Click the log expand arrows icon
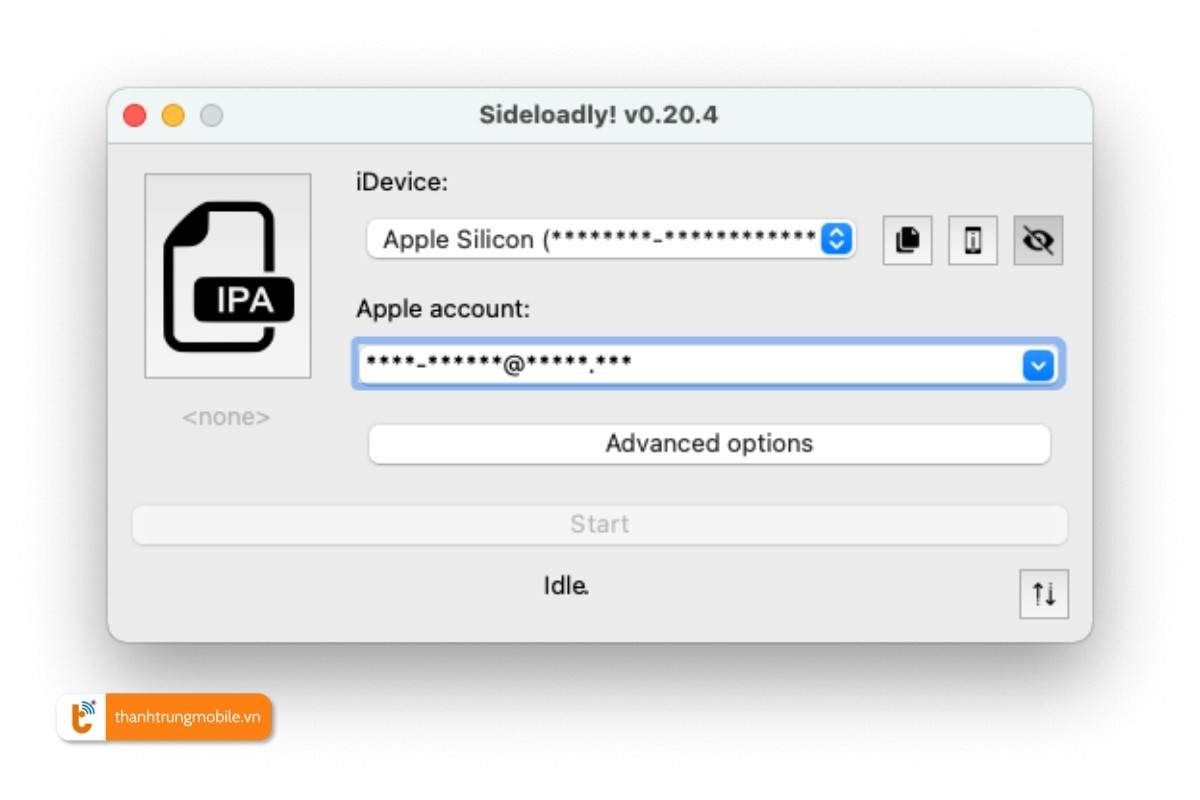The height and width of the screenshot is (800, 1200). tap(1044, 594)
